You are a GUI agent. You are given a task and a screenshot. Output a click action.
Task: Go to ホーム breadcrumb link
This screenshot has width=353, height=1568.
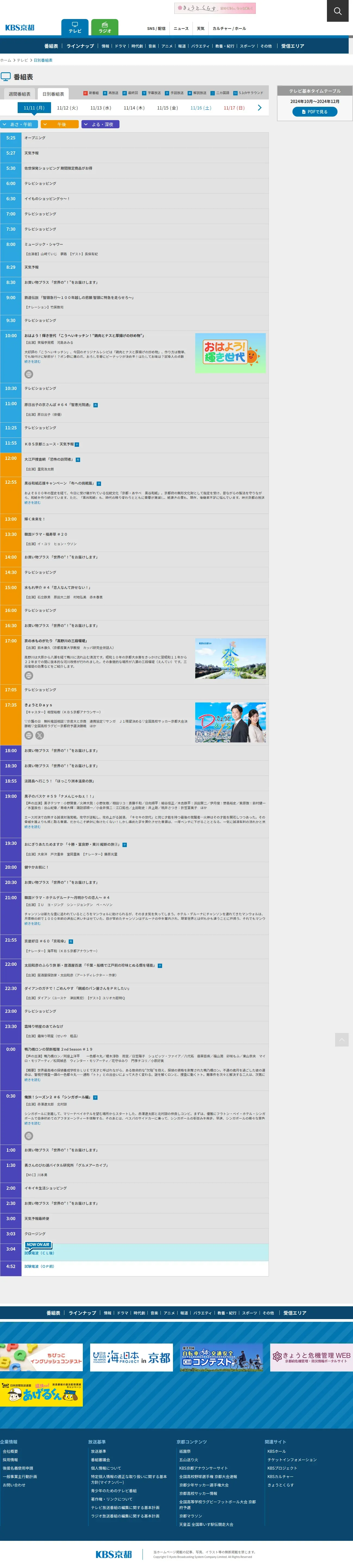click(x=5, y=60)
